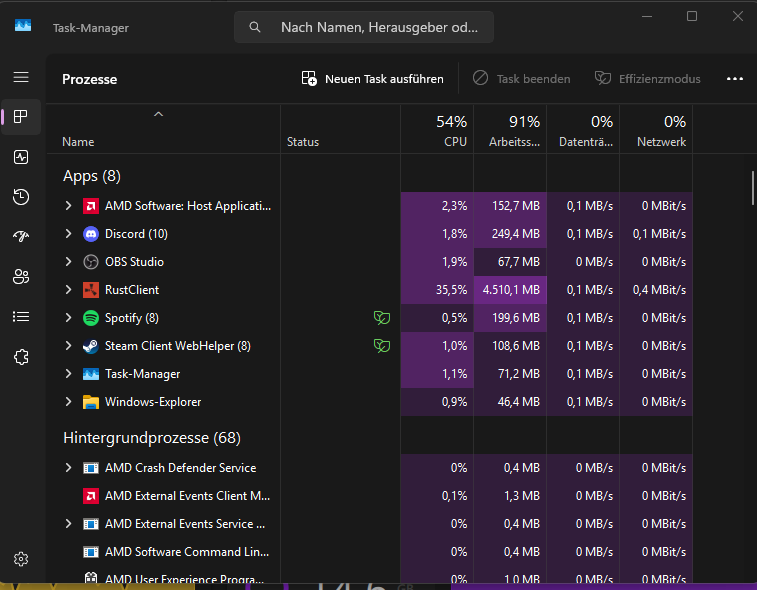
Task: Click the OBS Studio icon
Action: coord(91,262)
